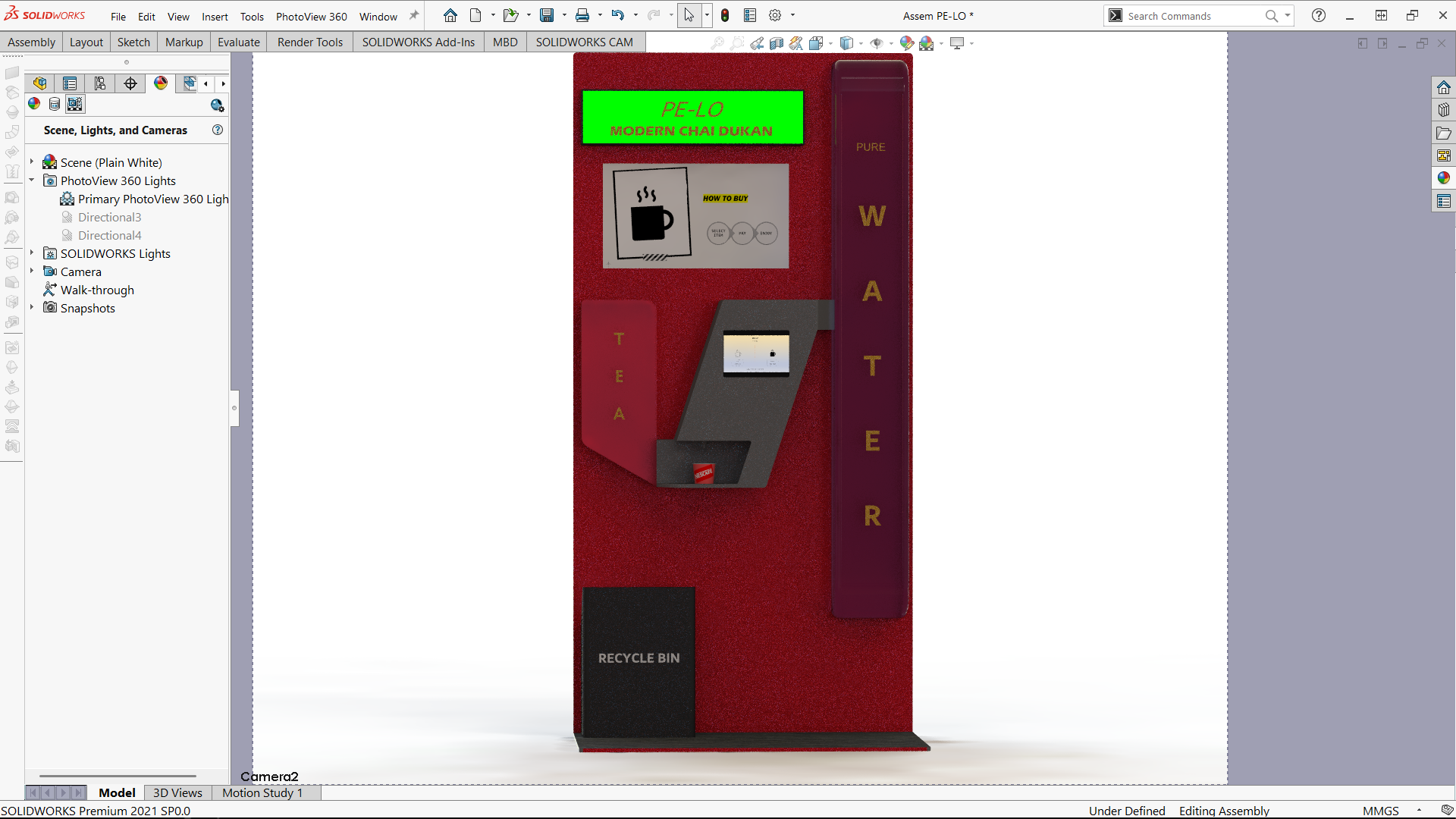Click the Section View icon
Image resolution: width=1456 pixels, height=819 pixels.
776,43
